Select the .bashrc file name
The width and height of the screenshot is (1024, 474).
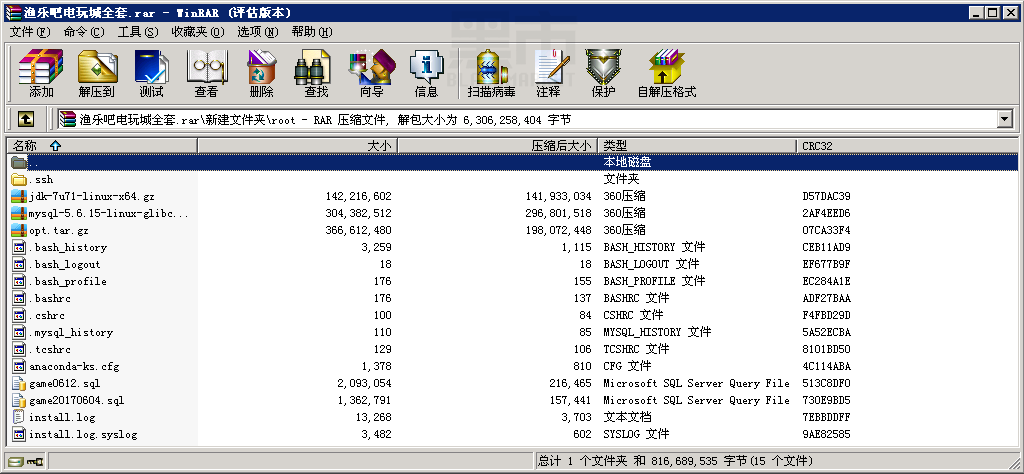point(50,298)
